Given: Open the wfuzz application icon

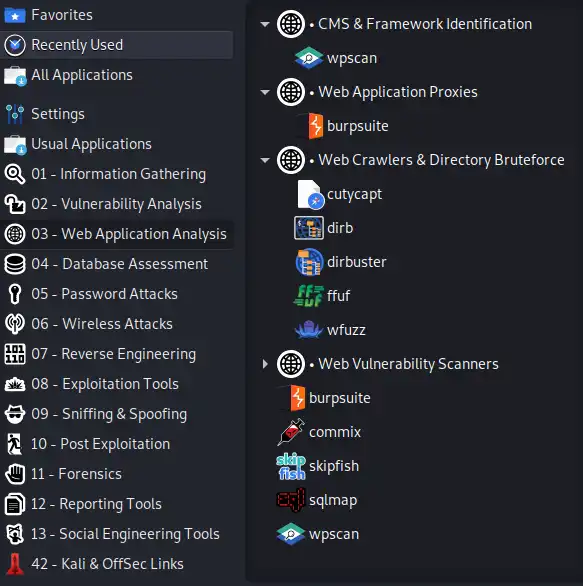Looking at the screenshot, I should 309,330.
